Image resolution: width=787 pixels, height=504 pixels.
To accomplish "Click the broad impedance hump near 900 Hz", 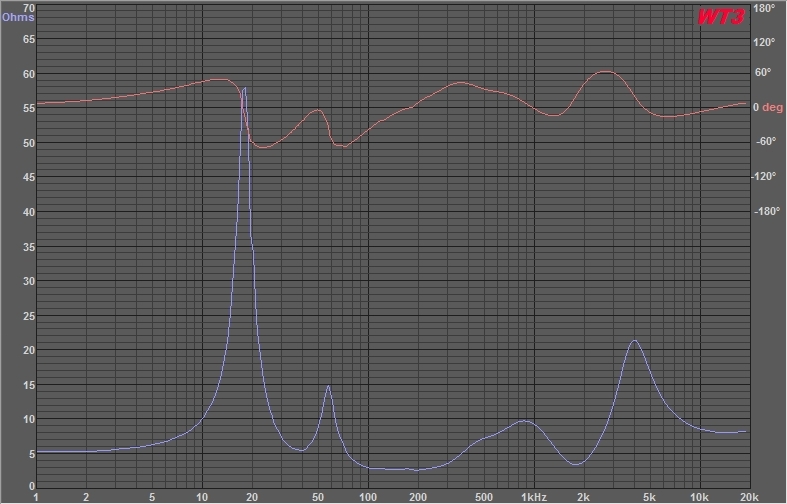I will tap(523, 421).
